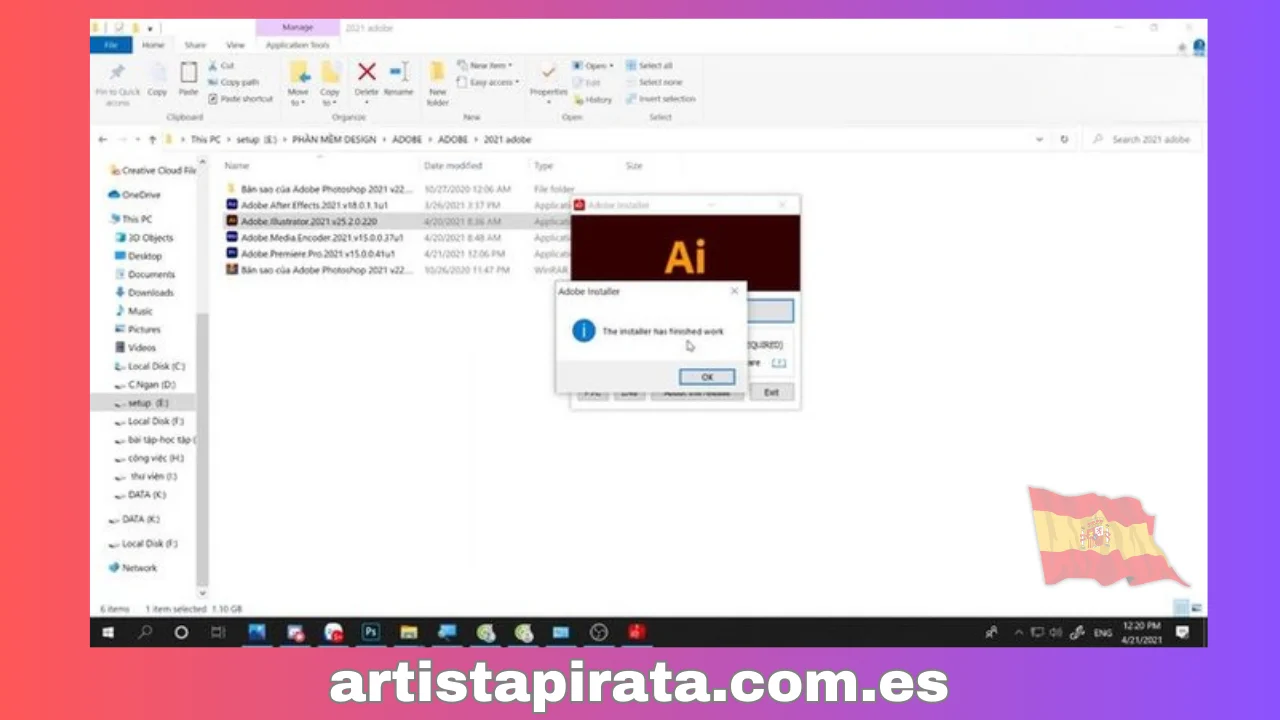Create a New folder from ribbon
This screenshot has height=720, width=1280.
[x=438, y=83]
